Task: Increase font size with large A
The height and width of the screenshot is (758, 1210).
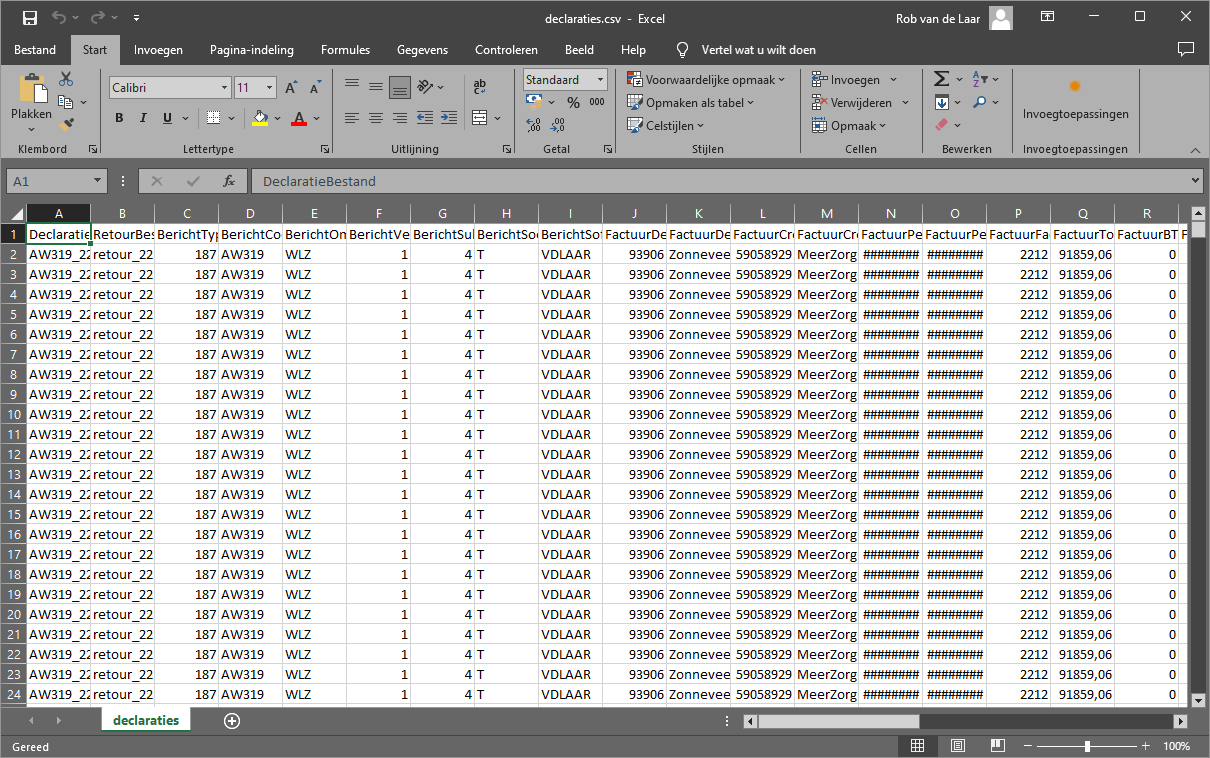Action: [291, 88]
